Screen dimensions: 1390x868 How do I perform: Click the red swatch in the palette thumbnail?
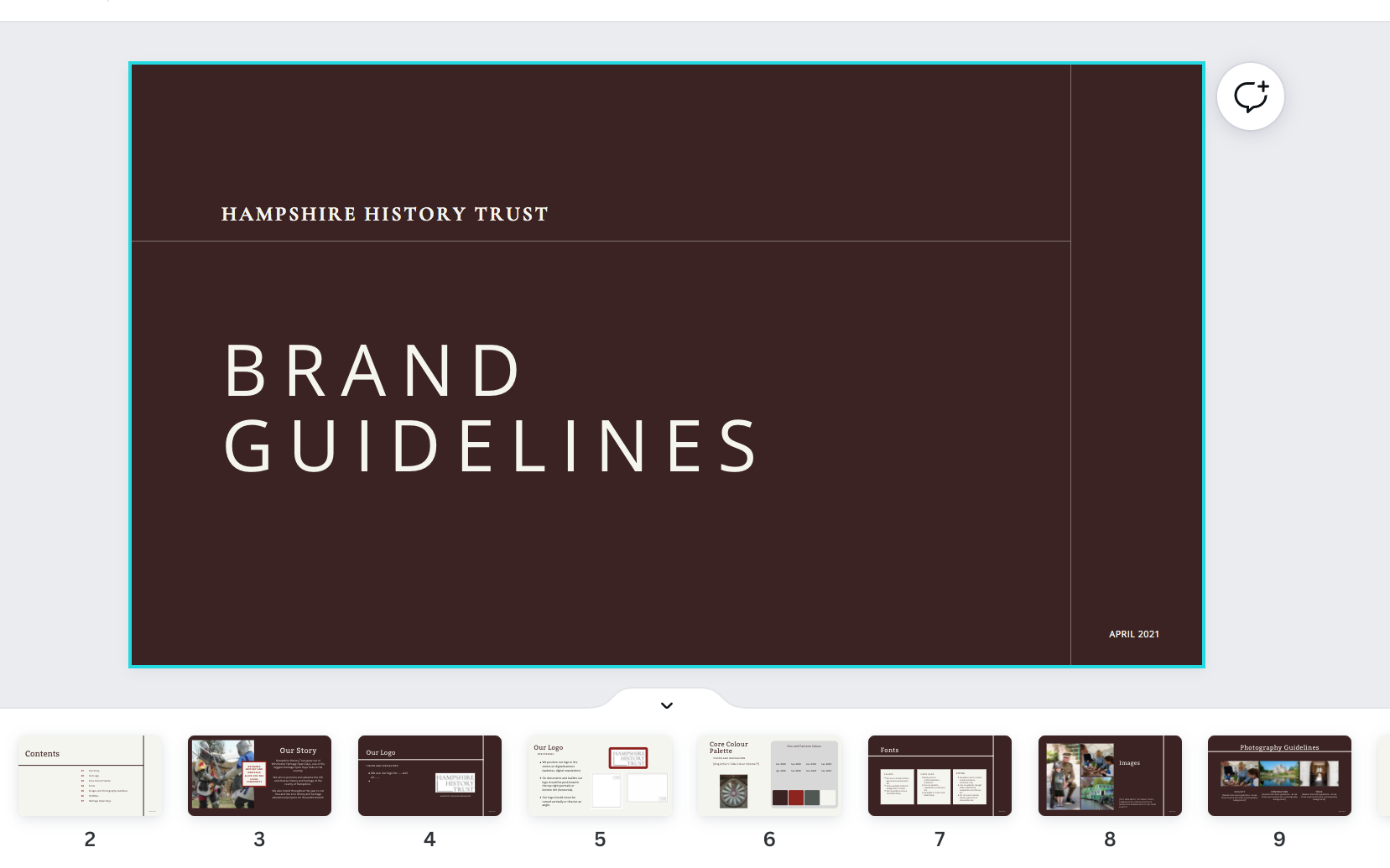(796, 797)
